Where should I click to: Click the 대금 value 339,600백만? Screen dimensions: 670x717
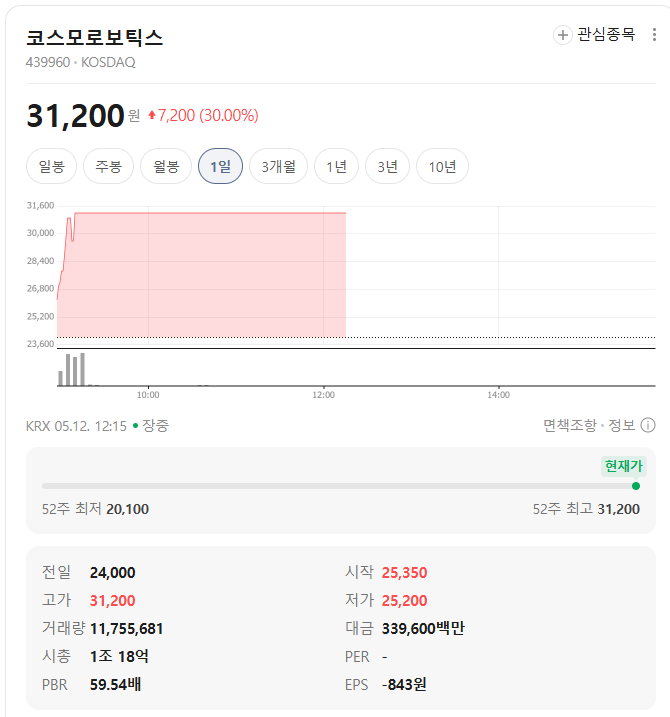click(423, 629)
